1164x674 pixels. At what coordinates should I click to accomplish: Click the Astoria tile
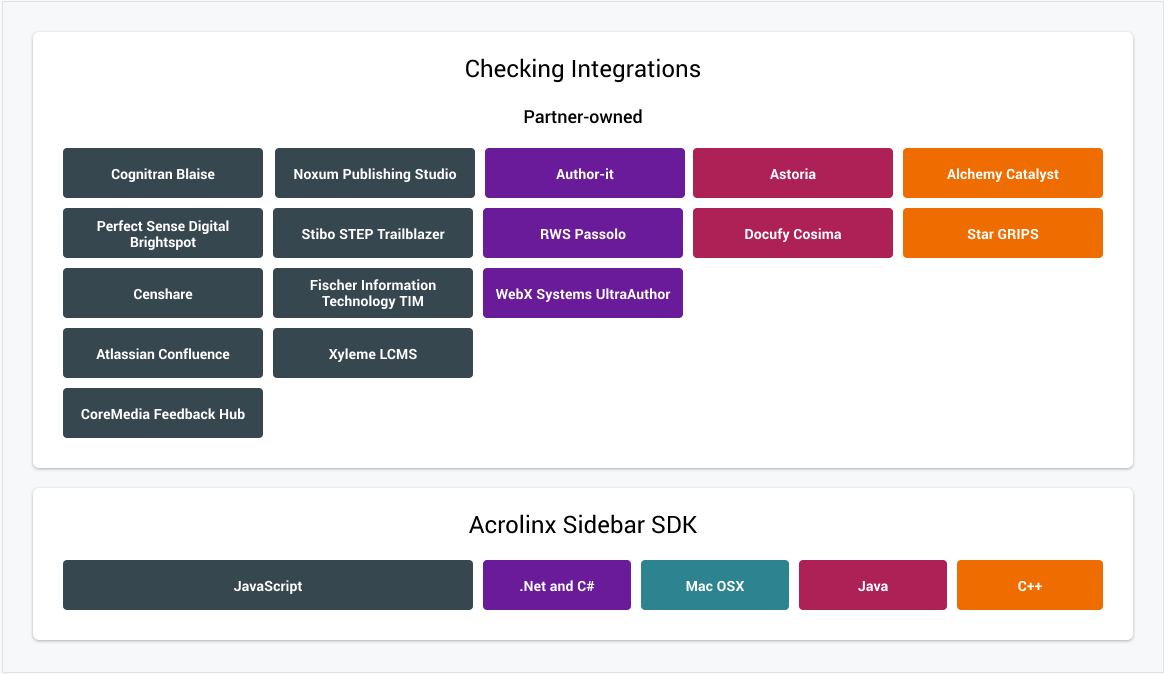793,173
